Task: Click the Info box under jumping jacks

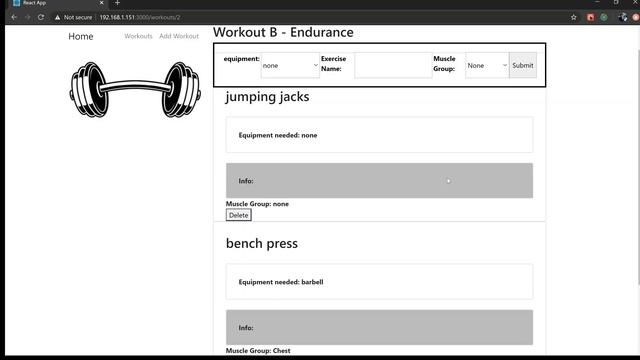Action: coord(379,180)
